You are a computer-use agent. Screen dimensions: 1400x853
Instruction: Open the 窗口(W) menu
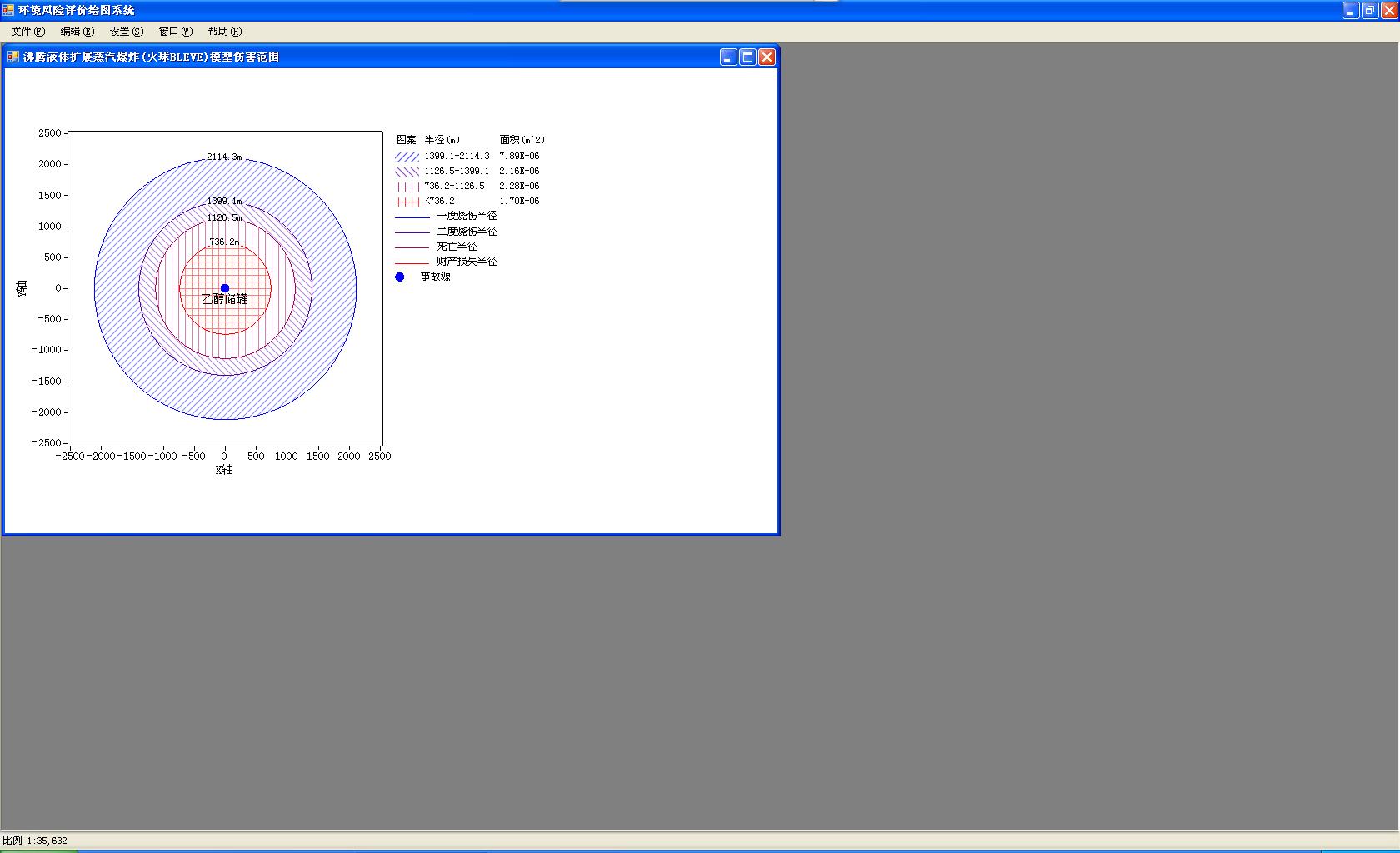pos(176,32)
